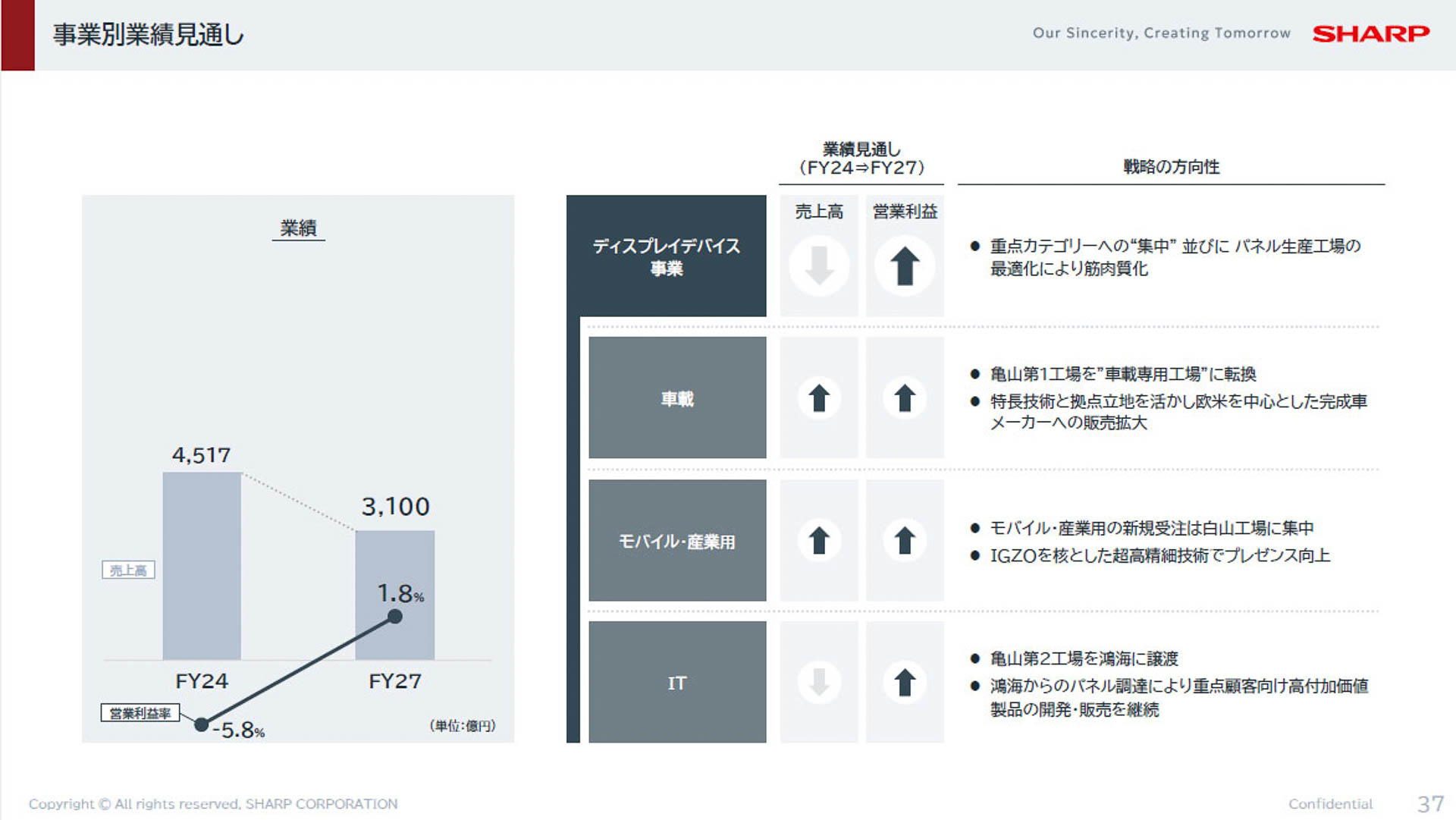Select the downward 売上高 arrow for ディスプレイデバイス事業
This screenshot has height=820, width=1456.
coord(819,265)
